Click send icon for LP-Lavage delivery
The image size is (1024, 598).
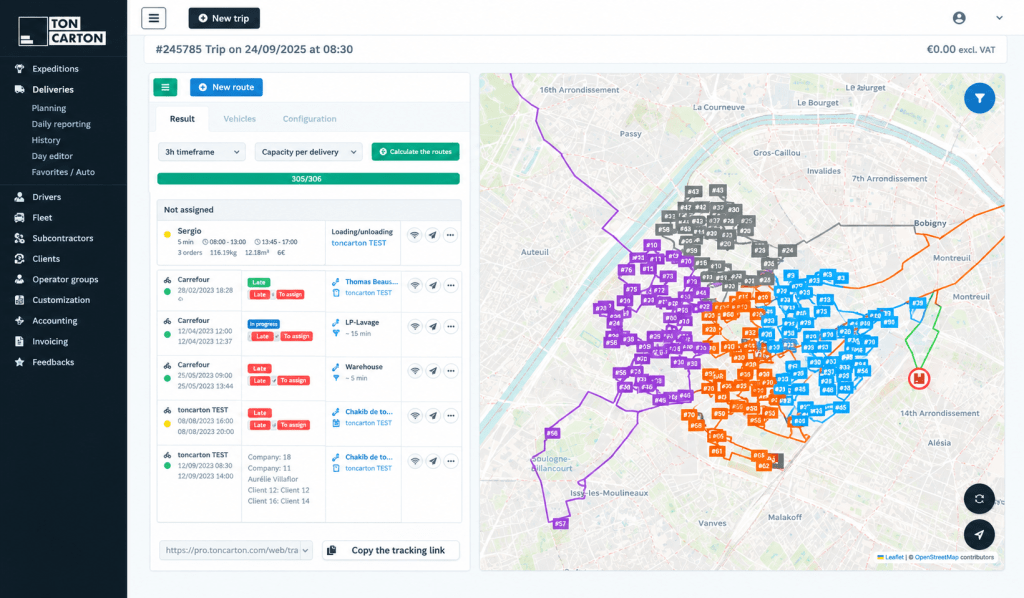pyautogui.click(x=432, y=326)
